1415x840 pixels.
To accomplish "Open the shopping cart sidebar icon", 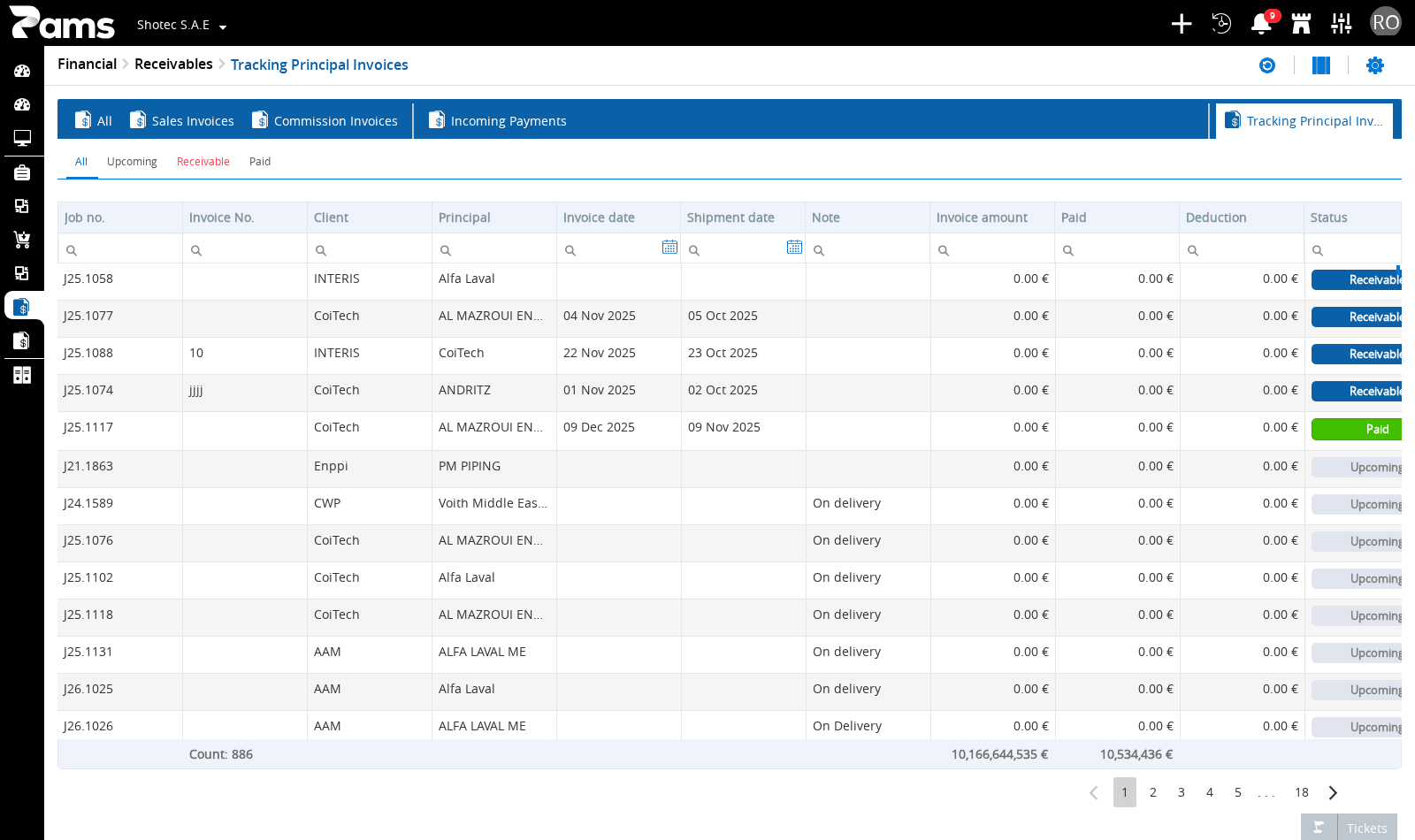I will click(22, 240).
